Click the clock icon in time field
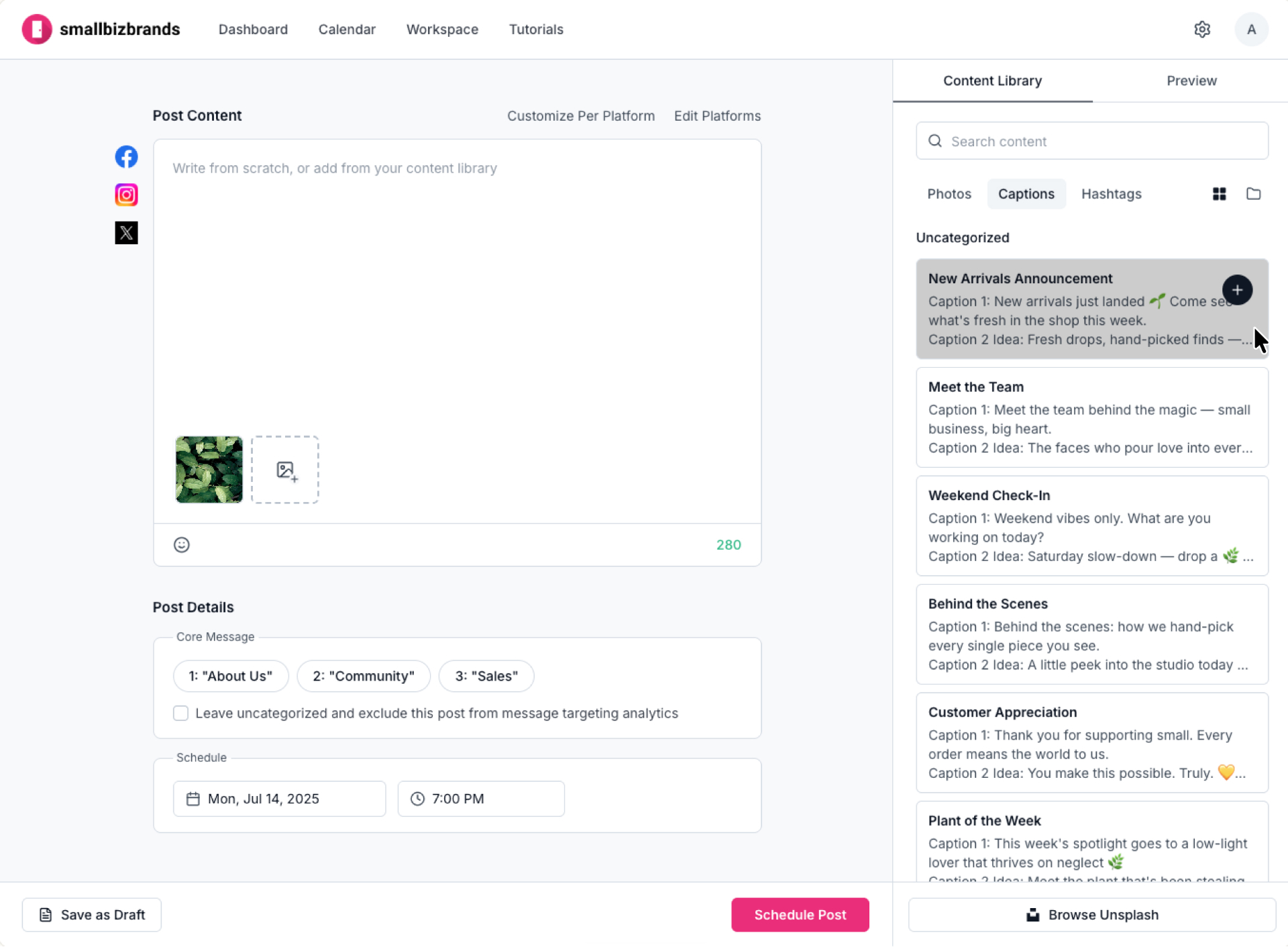This screenshot has width=1288, height=947. (x=417, y=799)
